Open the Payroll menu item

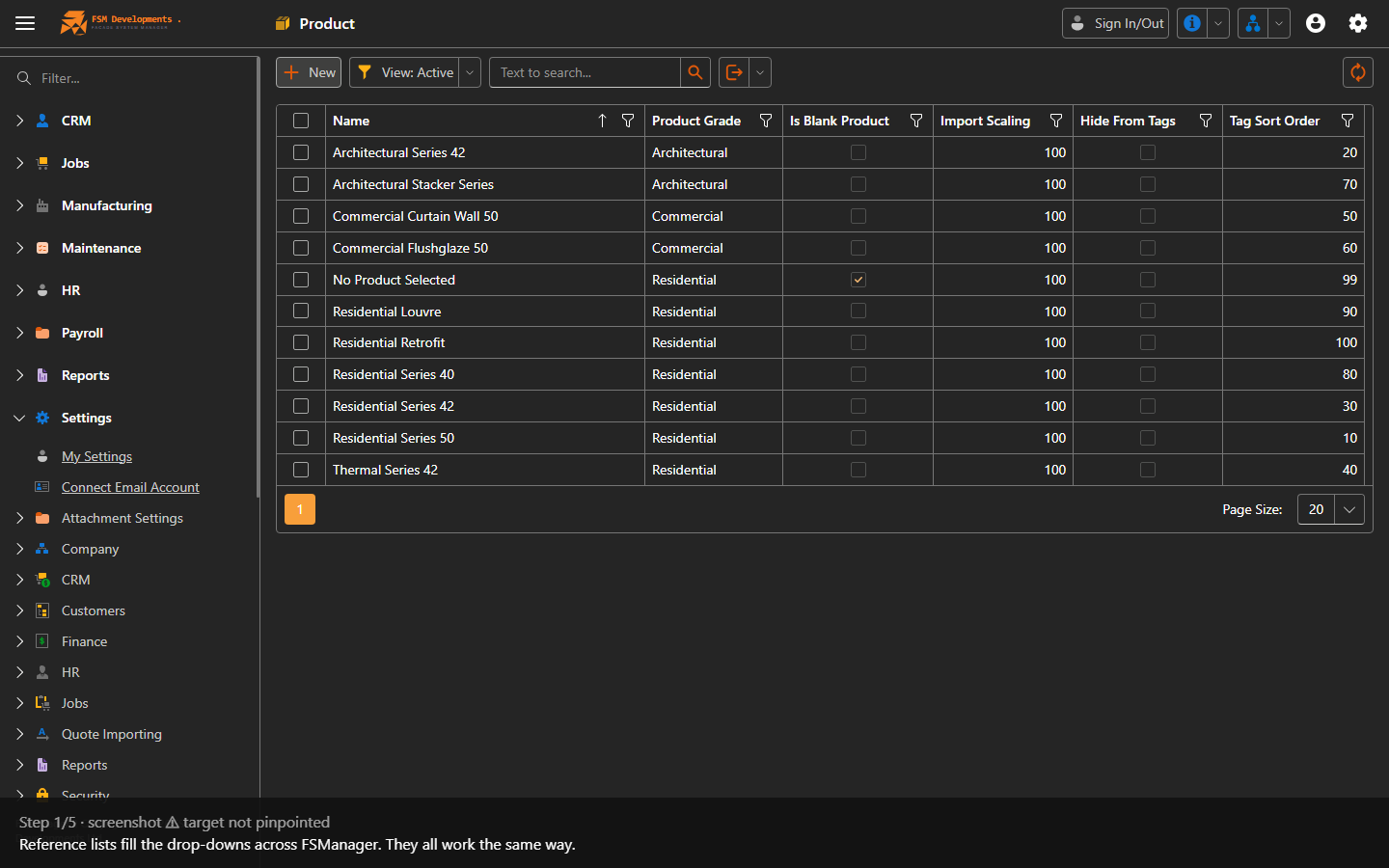[x=82, y=333]
